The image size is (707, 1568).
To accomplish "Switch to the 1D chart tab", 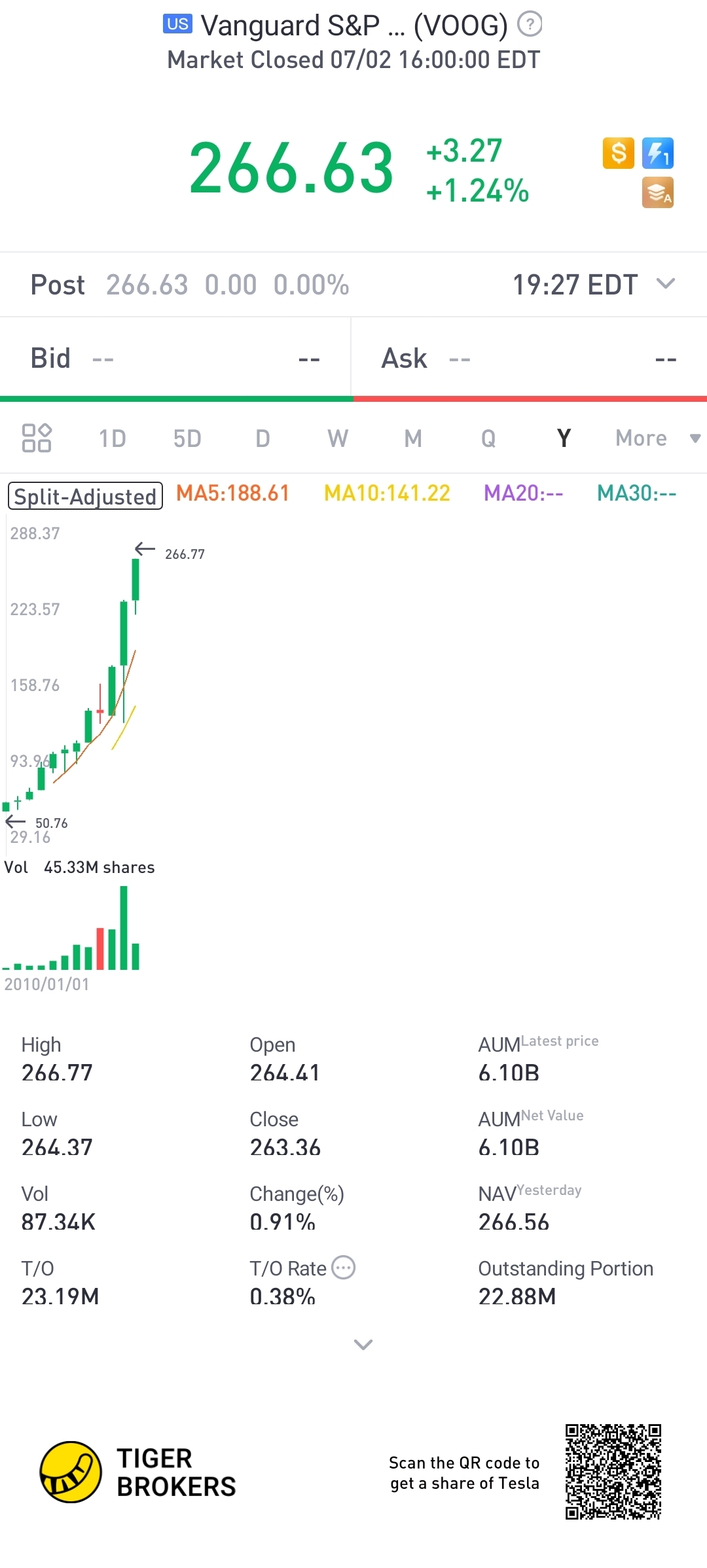I will [x=112, y=438].
